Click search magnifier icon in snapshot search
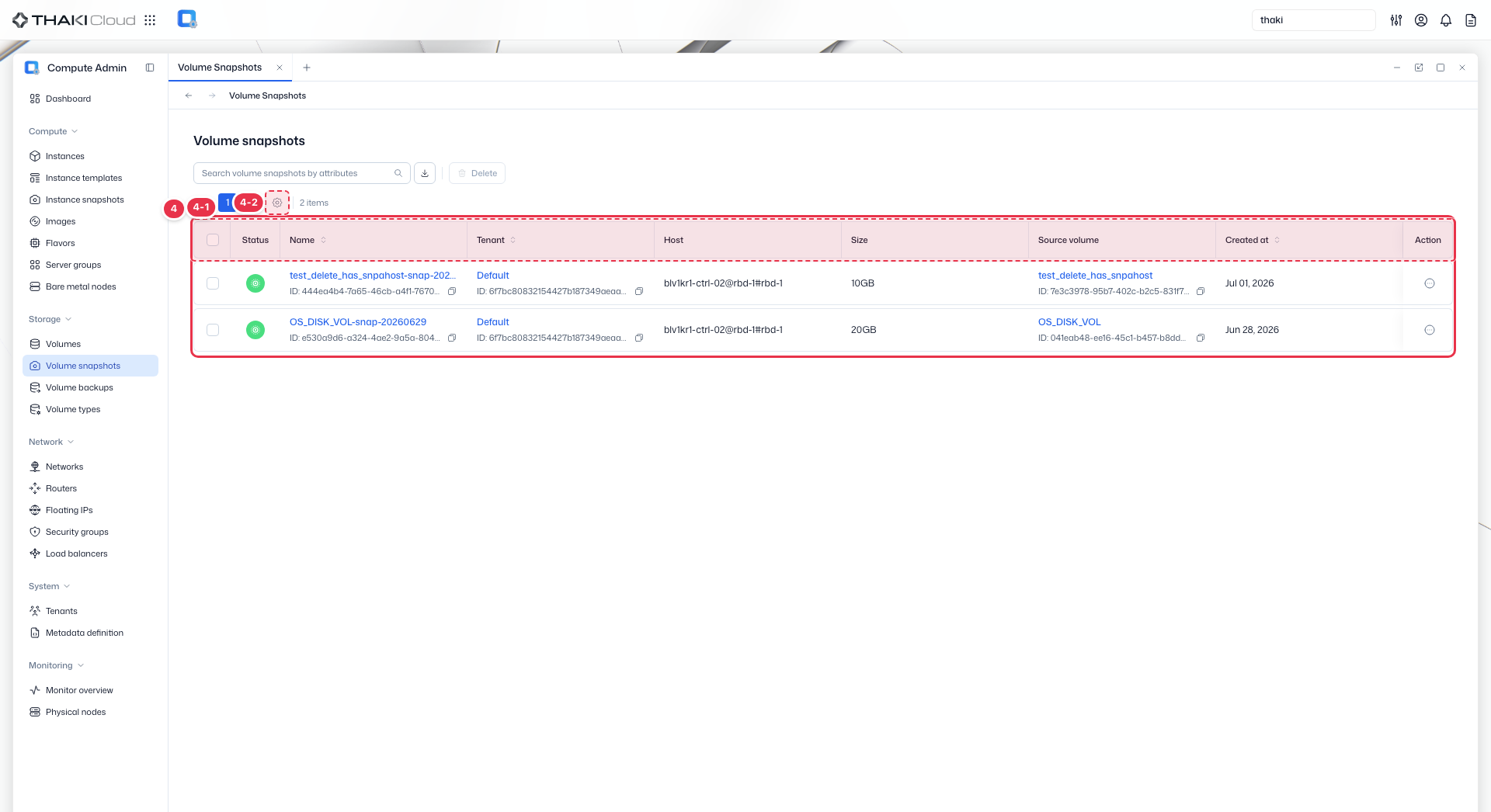The image size is (1491, 812). [398, 173]
